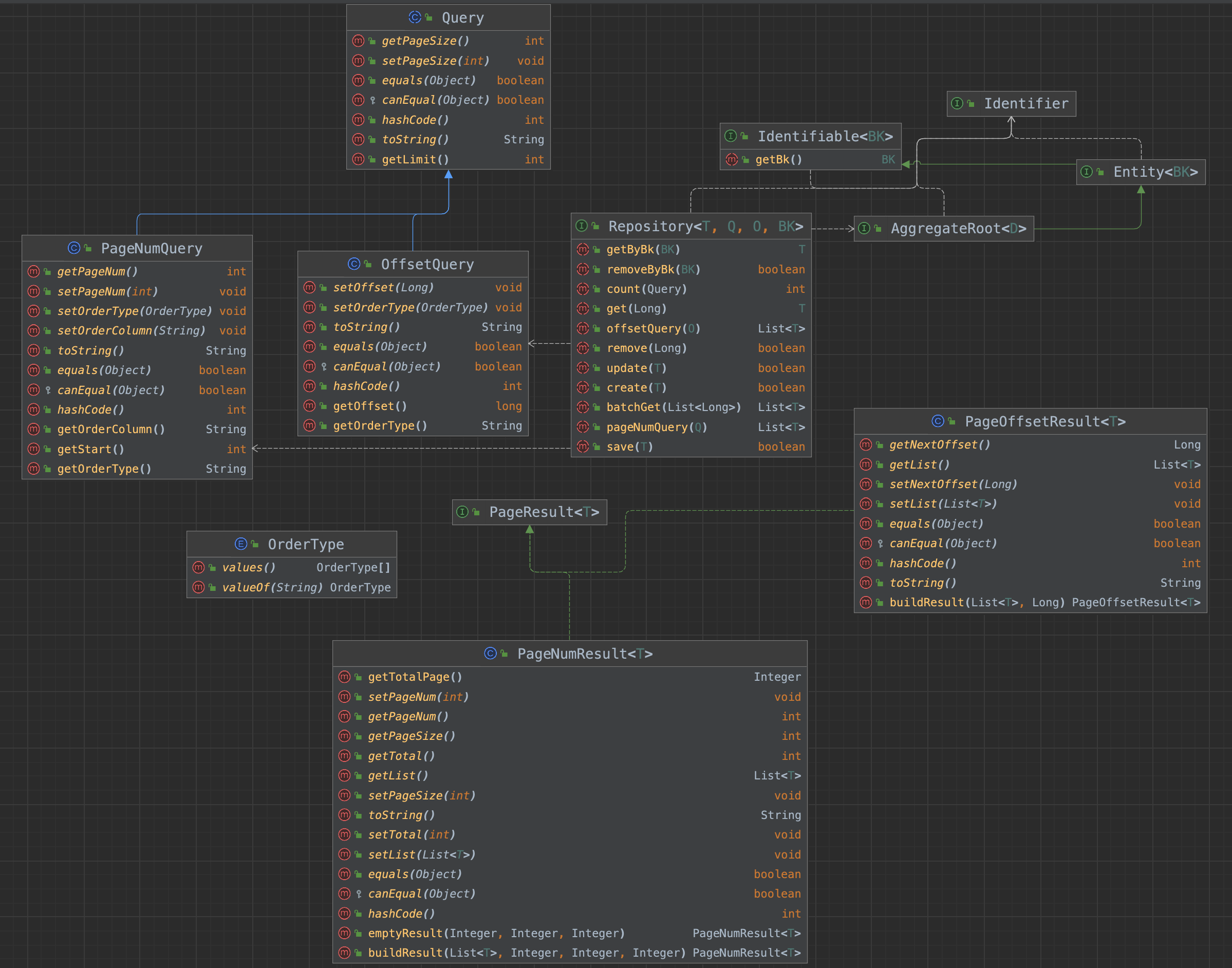
Task: Click method icon beside valueOf(String) in OrderType
Action: pyautogui.click(x=198, y=588)
